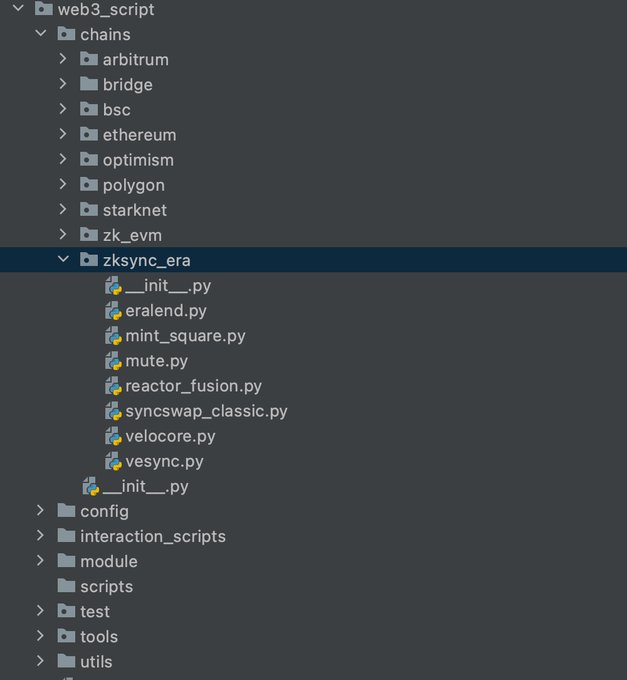
Task: Click the web3_script folder icon
Action: pyautogui.click(x=44, y=8)
